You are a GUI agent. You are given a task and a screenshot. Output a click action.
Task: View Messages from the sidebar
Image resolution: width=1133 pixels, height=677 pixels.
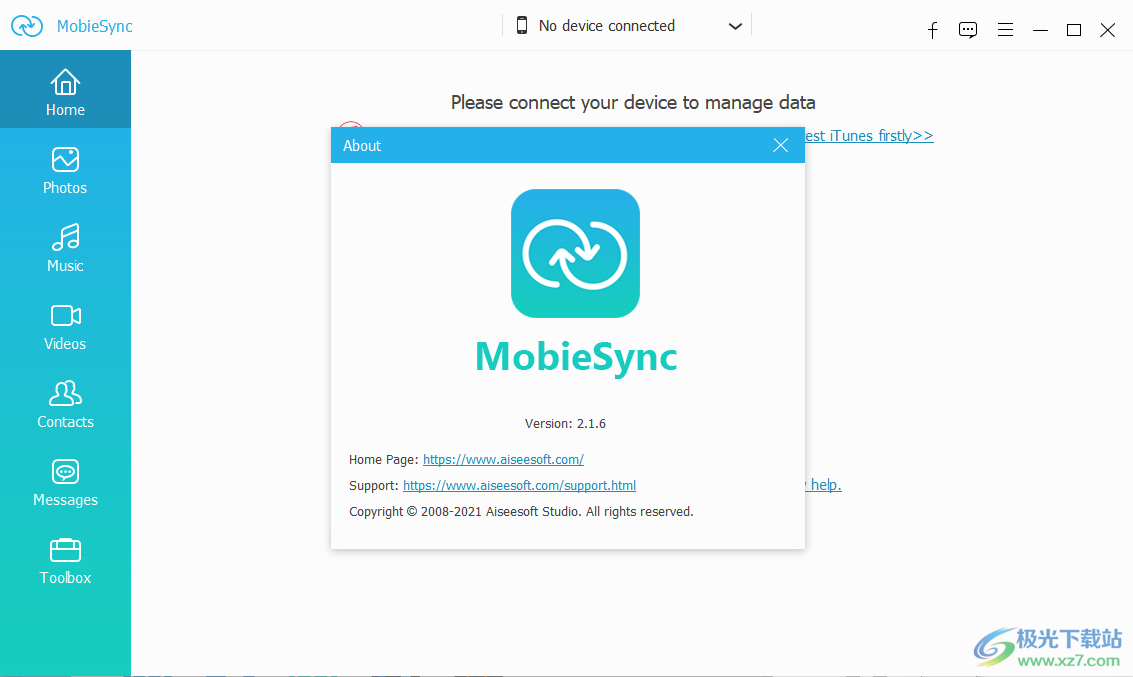pos(65,479)
